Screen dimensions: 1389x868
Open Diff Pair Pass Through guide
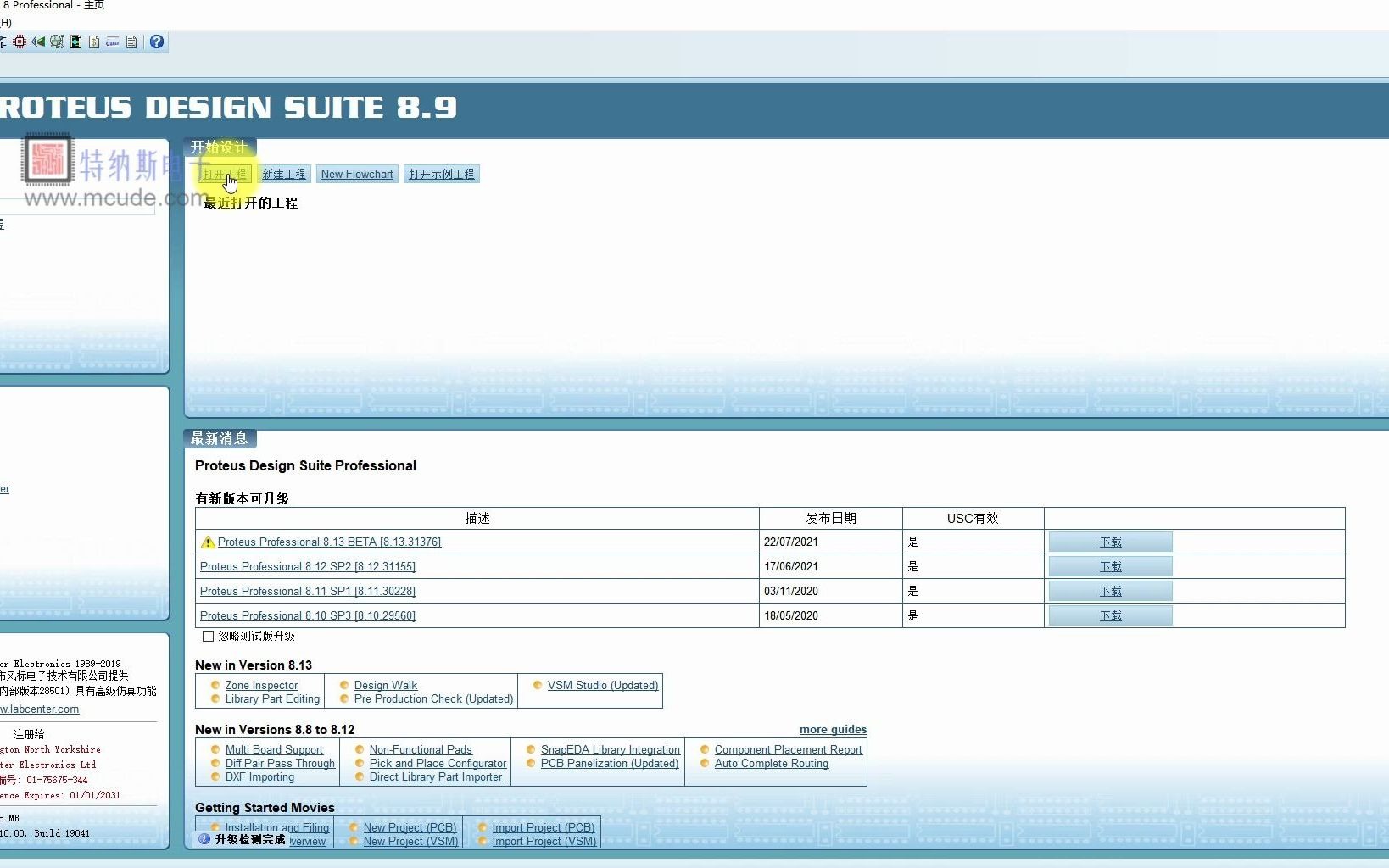(280, 763)
